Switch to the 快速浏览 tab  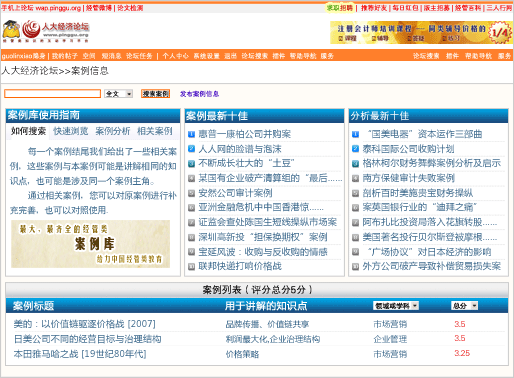[71, 131]
